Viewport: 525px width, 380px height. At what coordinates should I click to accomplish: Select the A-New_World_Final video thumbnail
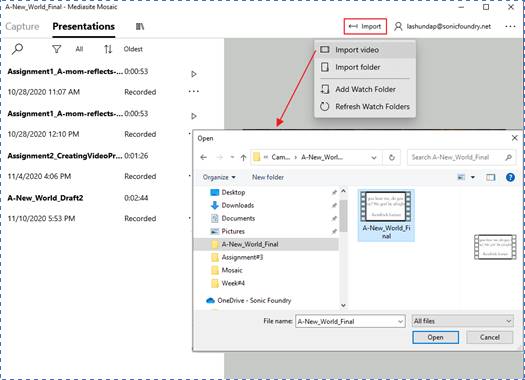386,215
